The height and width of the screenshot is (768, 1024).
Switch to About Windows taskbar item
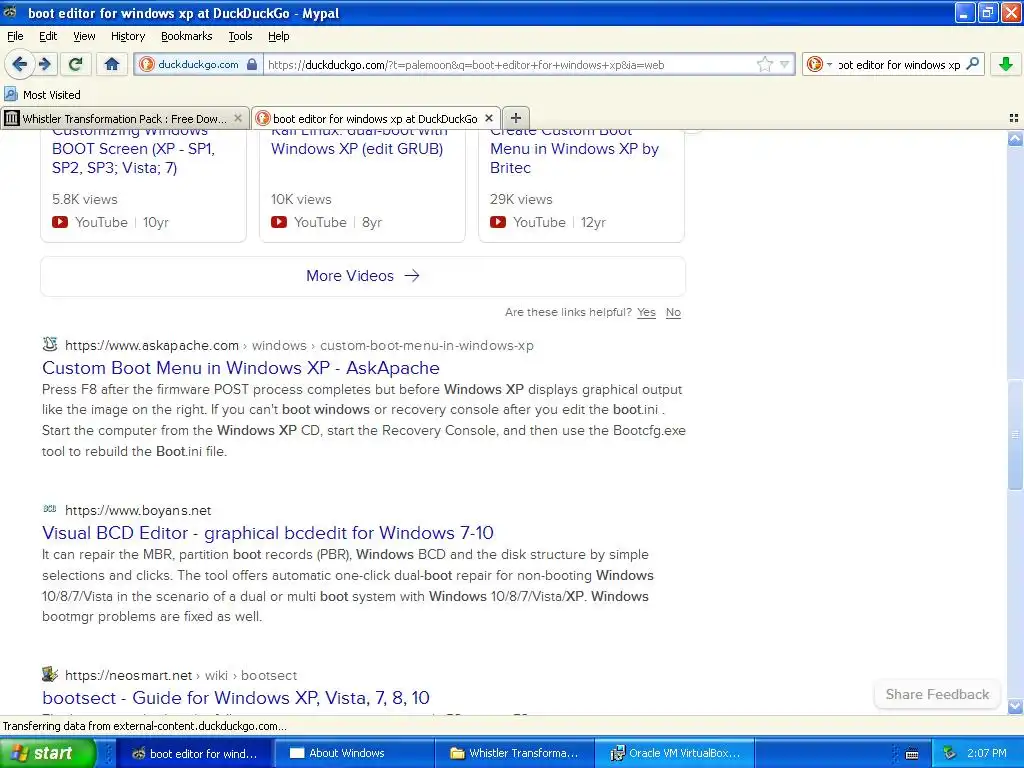(x=353, y=753)
